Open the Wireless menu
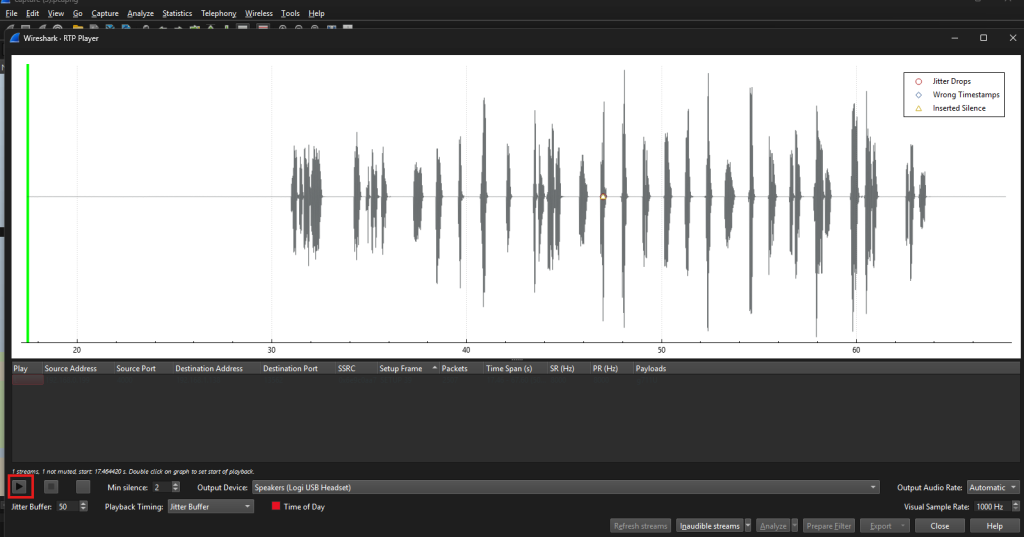The image size is (1024, 537). [259, 13]
